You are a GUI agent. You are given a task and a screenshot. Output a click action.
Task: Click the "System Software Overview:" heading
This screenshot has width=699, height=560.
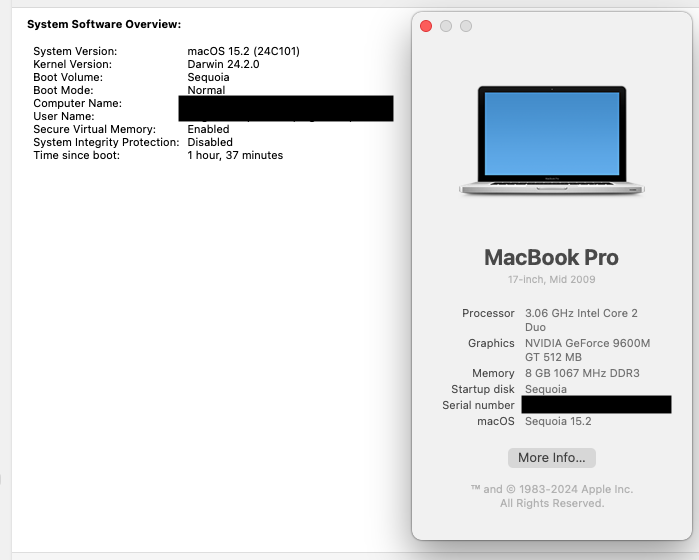point(104,24)
